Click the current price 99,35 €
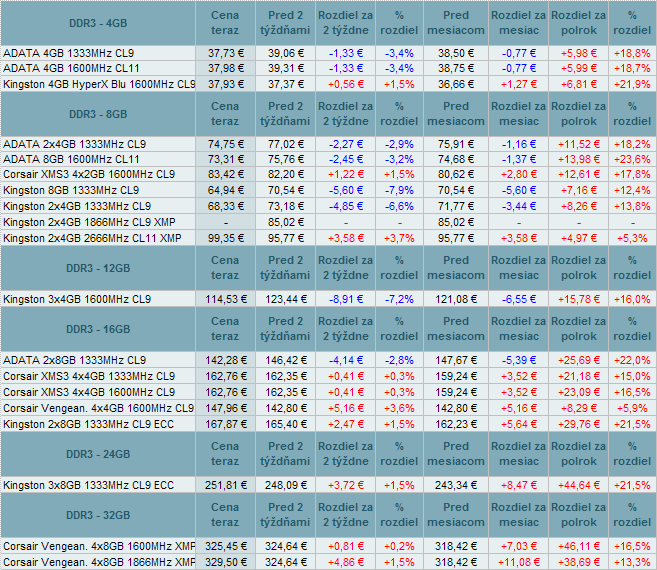657x570 pixels. tap(226, 238)
